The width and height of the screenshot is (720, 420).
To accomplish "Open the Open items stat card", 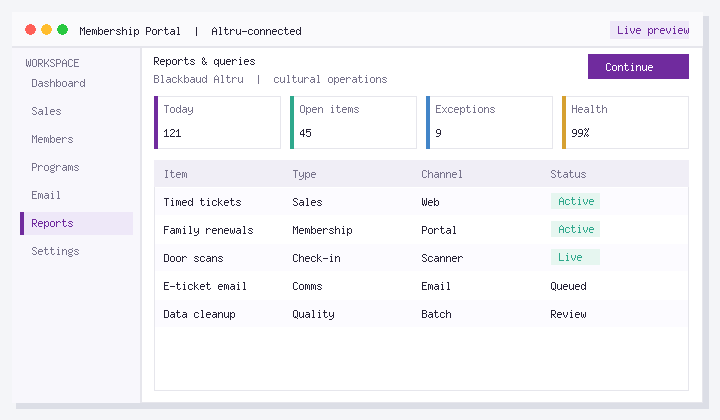I will [x=353, y=123].
